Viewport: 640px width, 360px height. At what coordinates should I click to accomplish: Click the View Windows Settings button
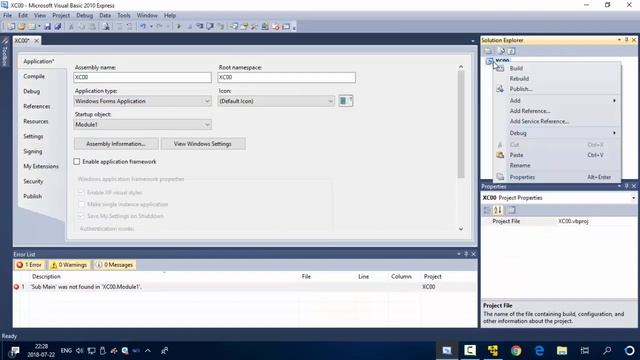(203, 144)
